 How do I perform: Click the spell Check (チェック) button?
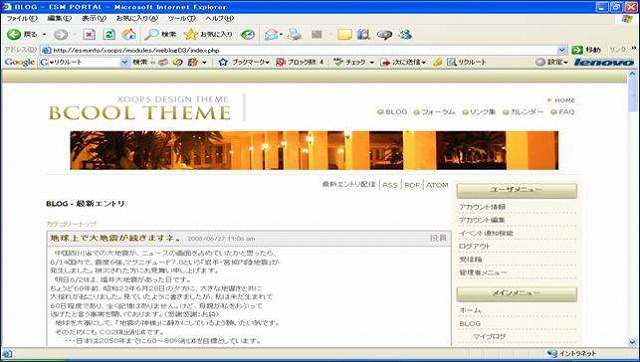pyautogui.click(x=350, y=62)
